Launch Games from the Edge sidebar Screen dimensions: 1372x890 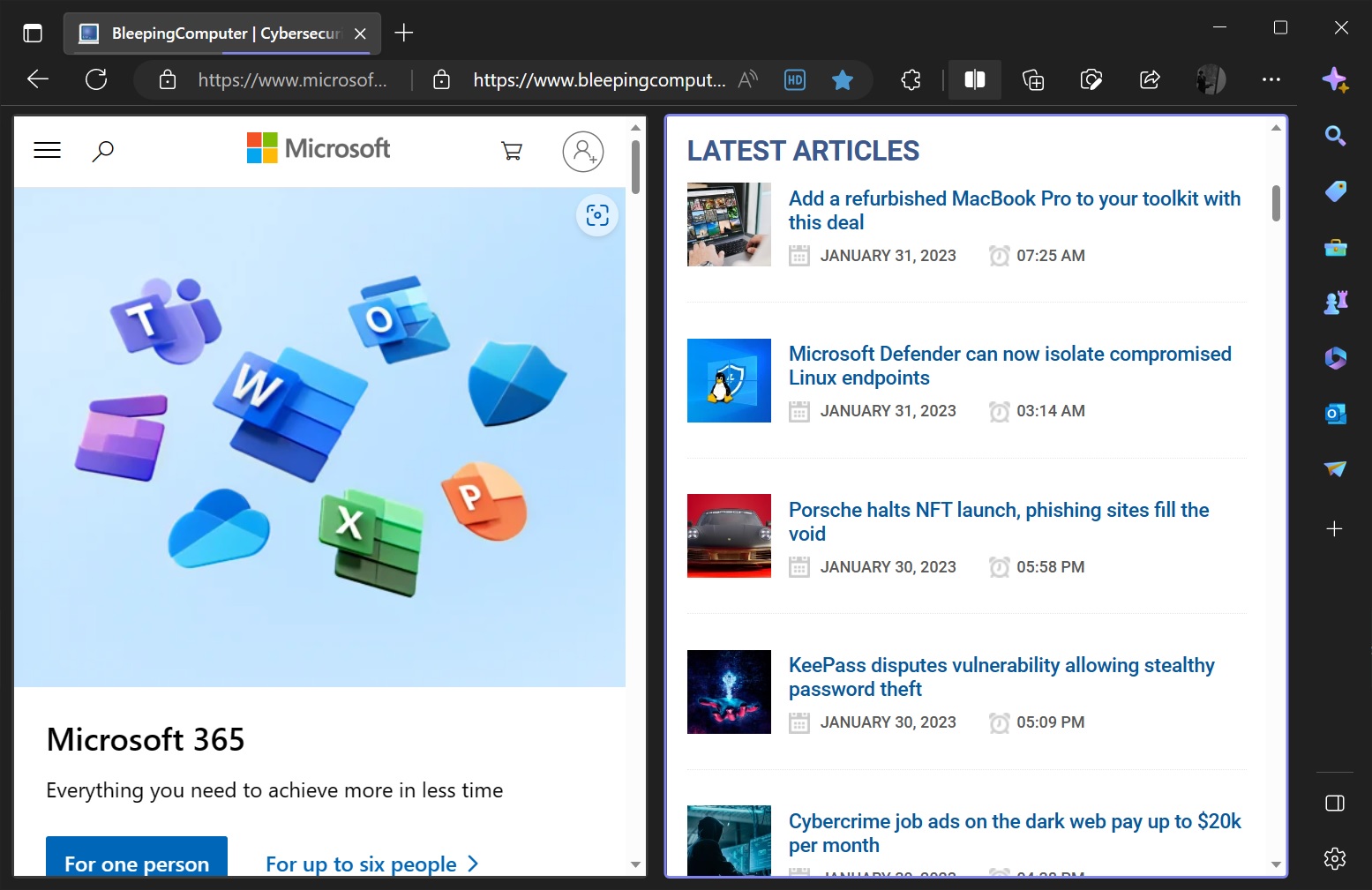pyautogui.click(x=1335, y=301)
